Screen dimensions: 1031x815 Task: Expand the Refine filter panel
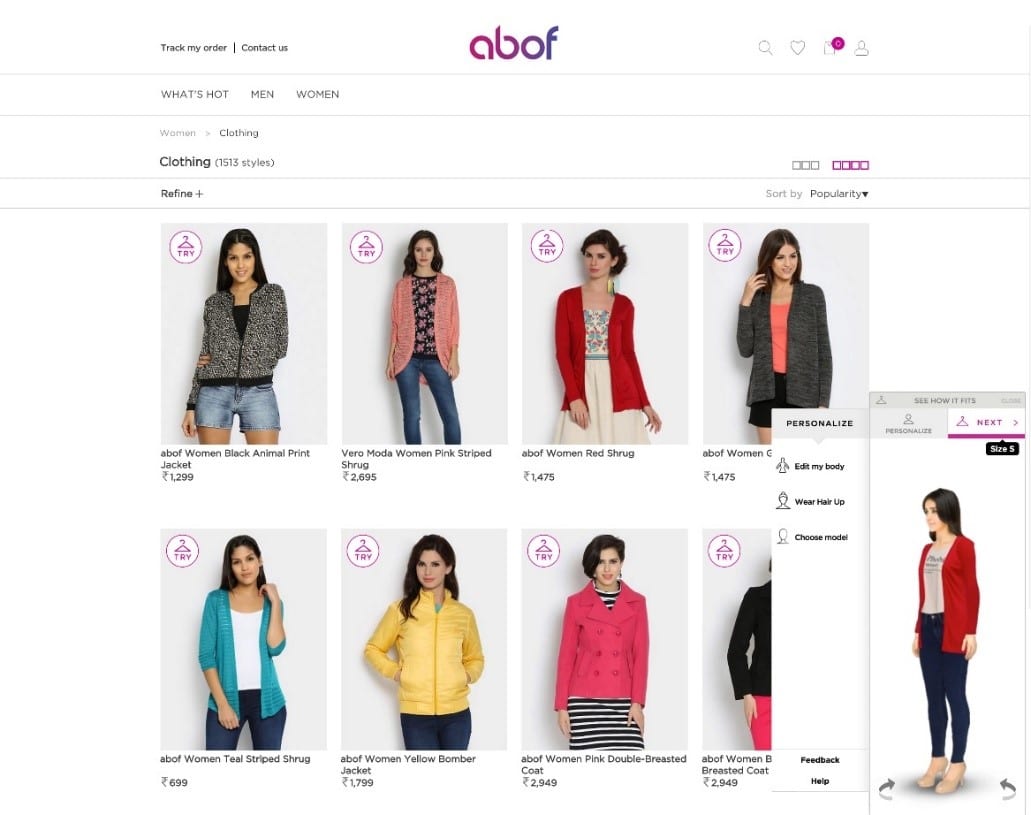(181, 193)
